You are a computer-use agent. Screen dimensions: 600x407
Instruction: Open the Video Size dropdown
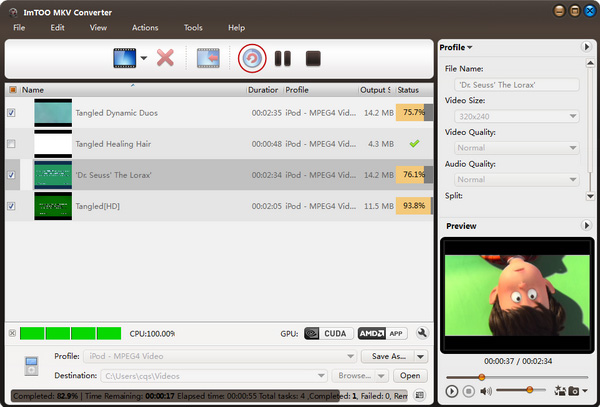tap(517, 116)
